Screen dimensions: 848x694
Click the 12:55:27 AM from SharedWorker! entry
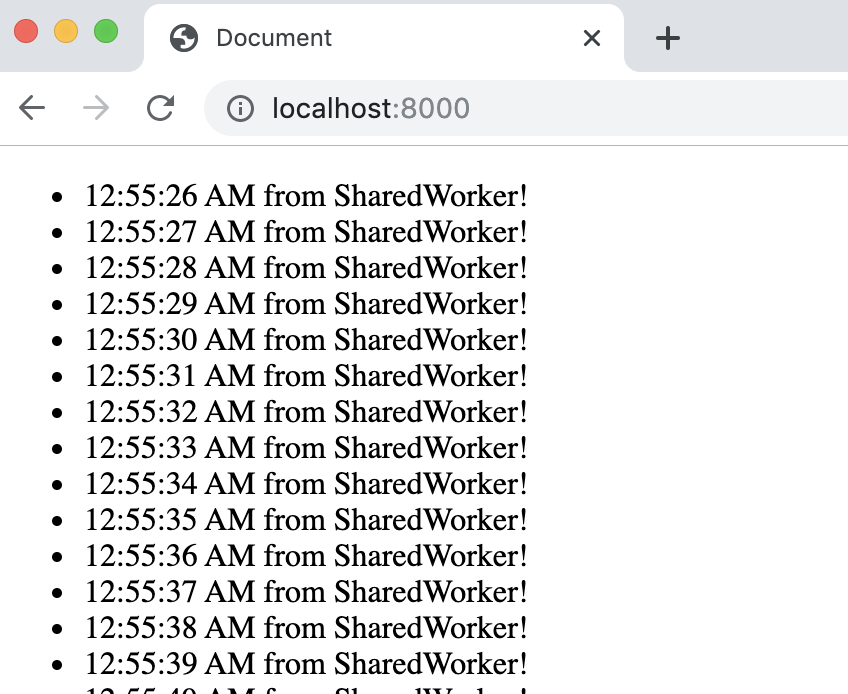[x=306, y=232]
